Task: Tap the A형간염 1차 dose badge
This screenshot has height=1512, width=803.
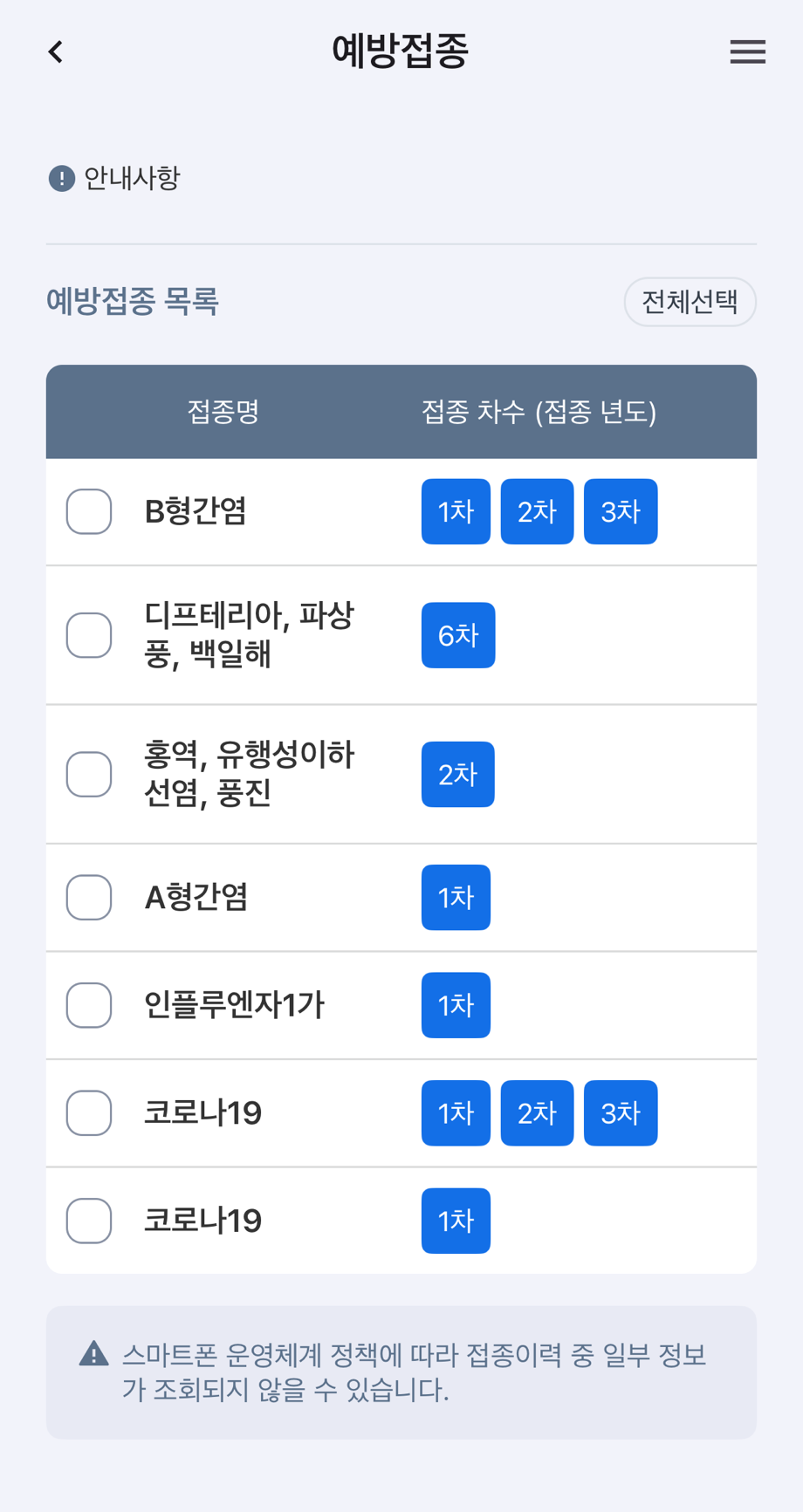Action: click(x=456, y=897)
